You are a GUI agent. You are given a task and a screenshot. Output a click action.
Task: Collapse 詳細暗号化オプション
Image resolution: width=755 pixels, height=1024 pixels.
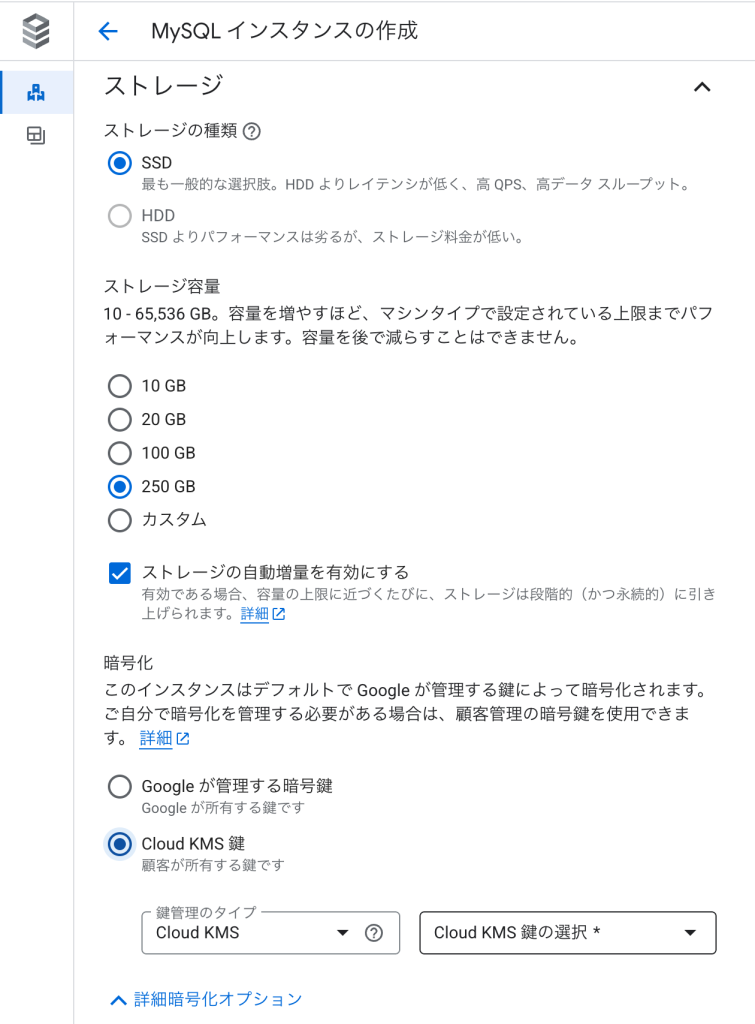click(206, 999)
